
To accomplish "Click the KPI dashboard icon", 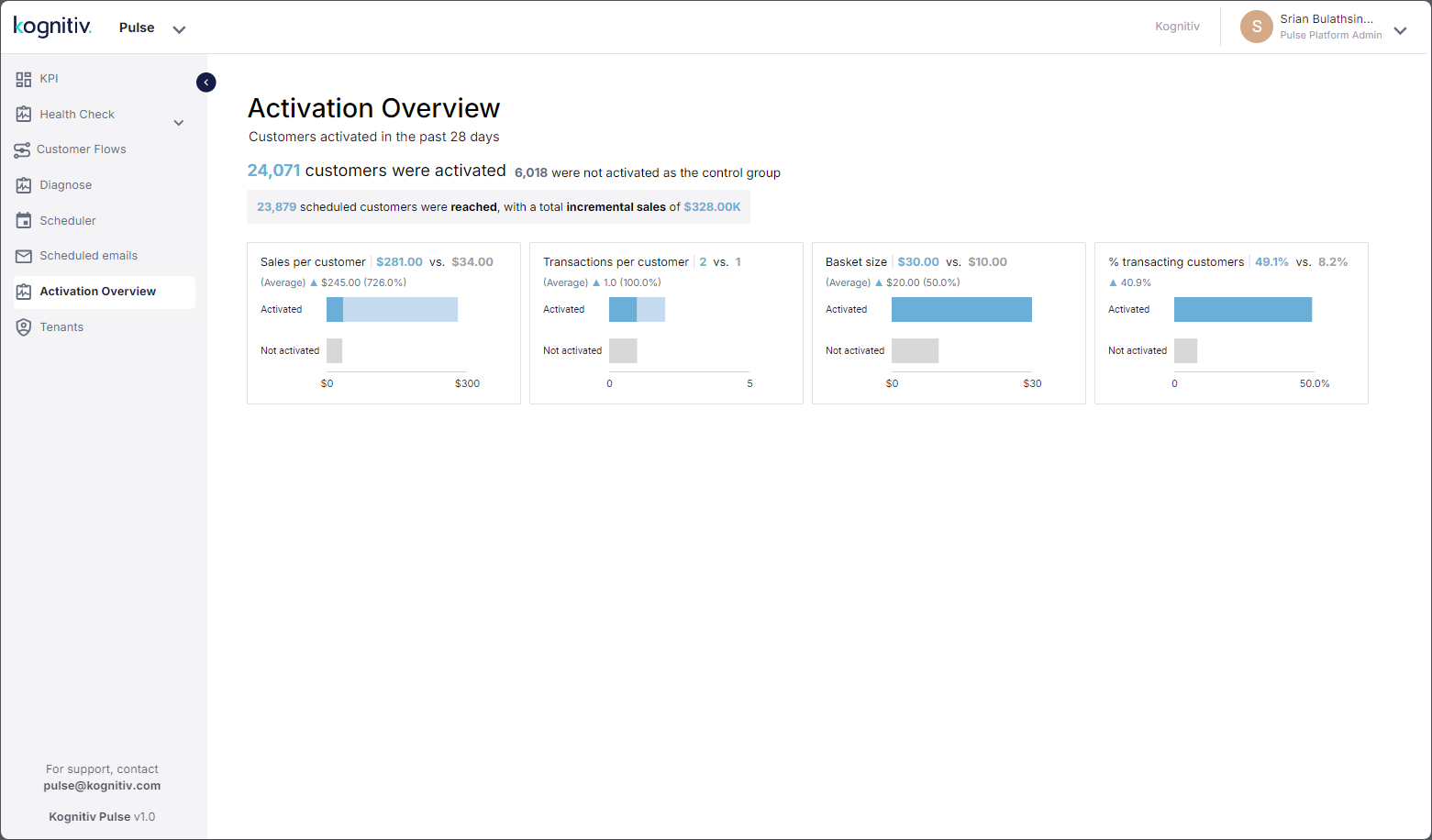I will 24,79.
